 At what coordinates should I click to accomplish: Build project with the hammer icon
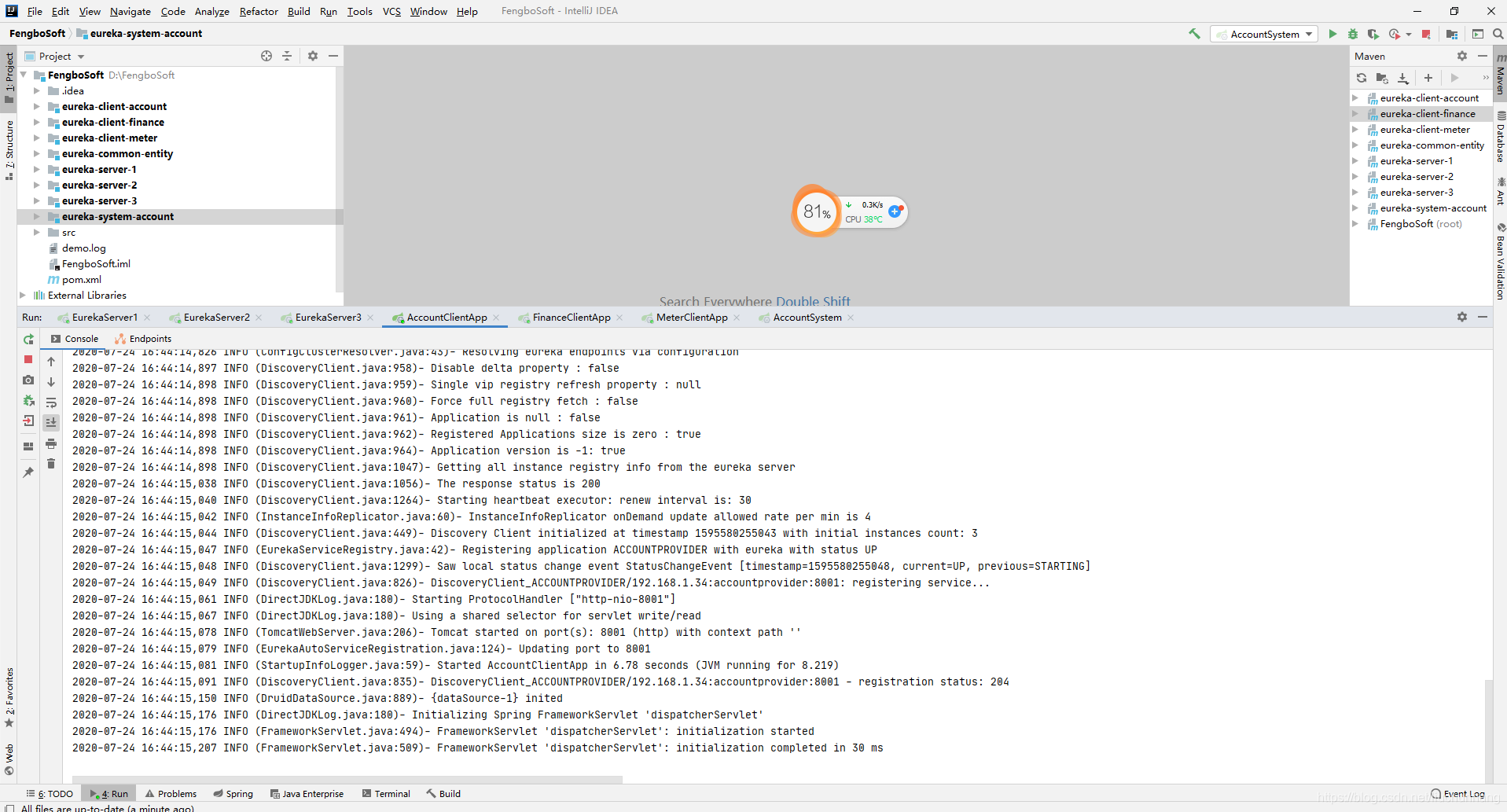pos(1194,34)
